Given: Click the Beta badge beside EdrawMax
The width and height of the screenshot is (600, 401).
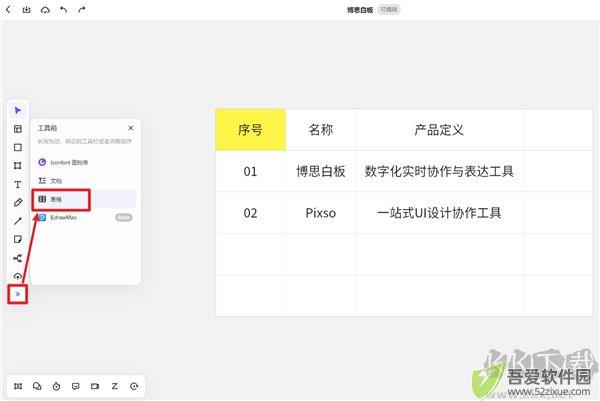Looking at the screenshot, I should coord(124,218).
